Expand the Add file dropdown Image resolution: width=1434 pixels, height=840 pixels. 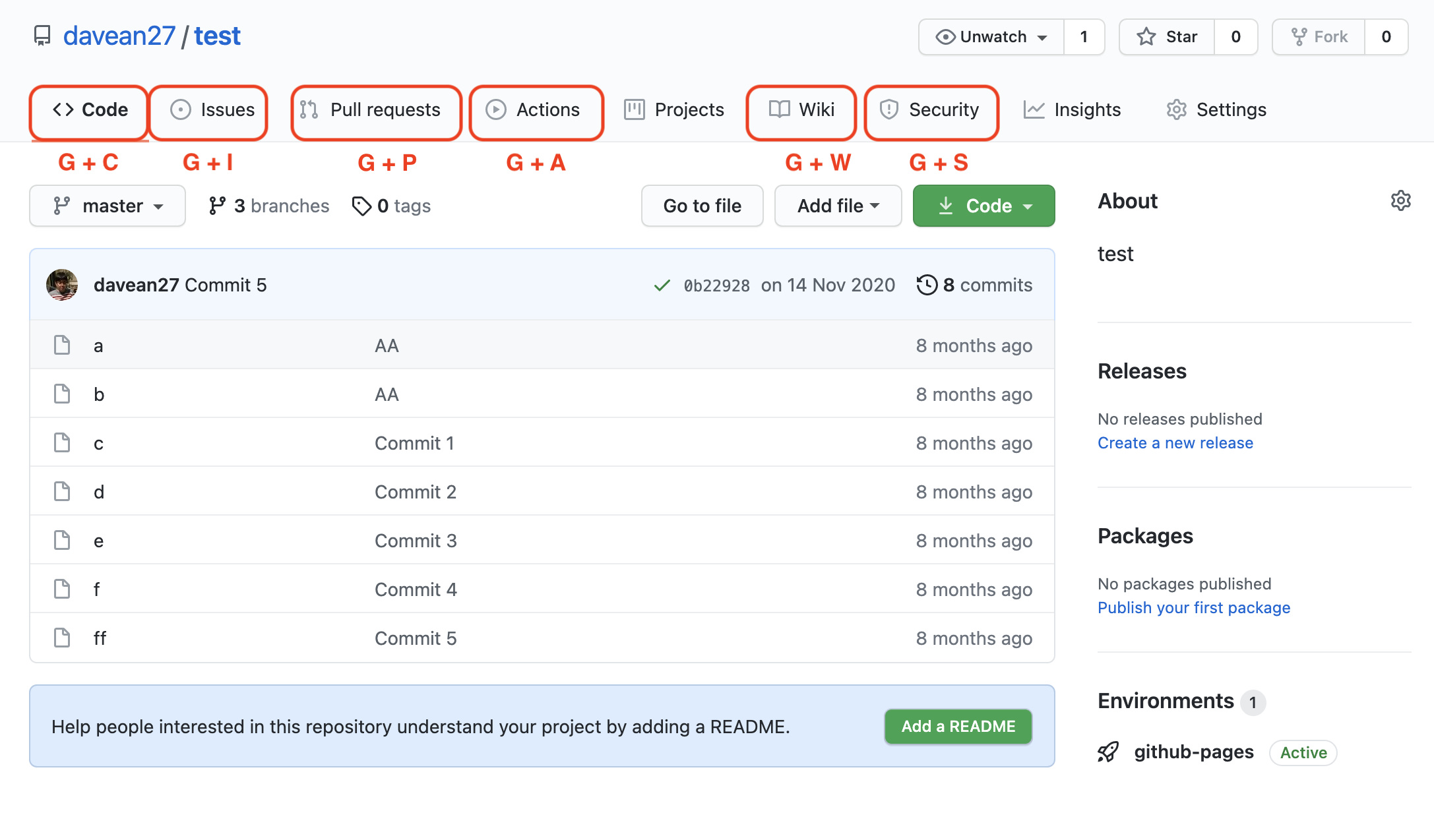click(838, 206)
